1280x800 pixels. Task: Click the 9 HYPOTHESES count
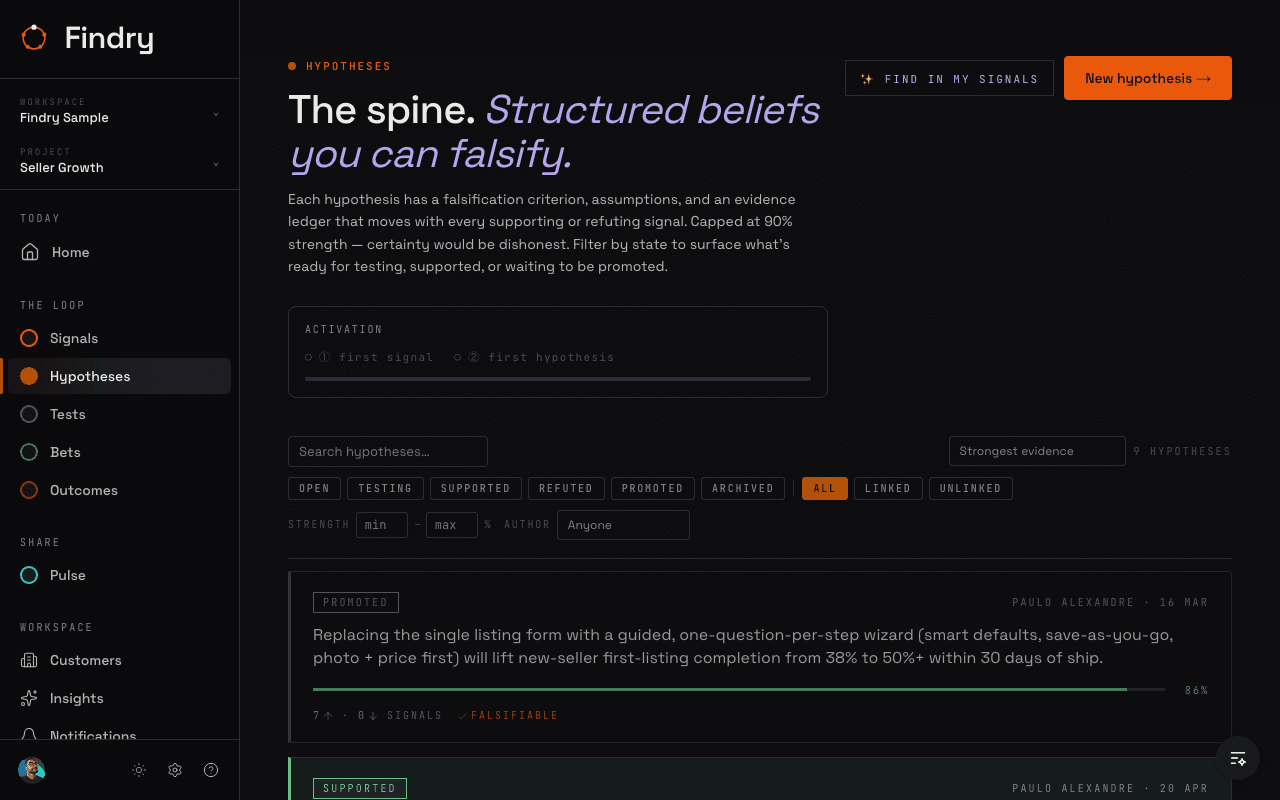(x=1182, y=451)
